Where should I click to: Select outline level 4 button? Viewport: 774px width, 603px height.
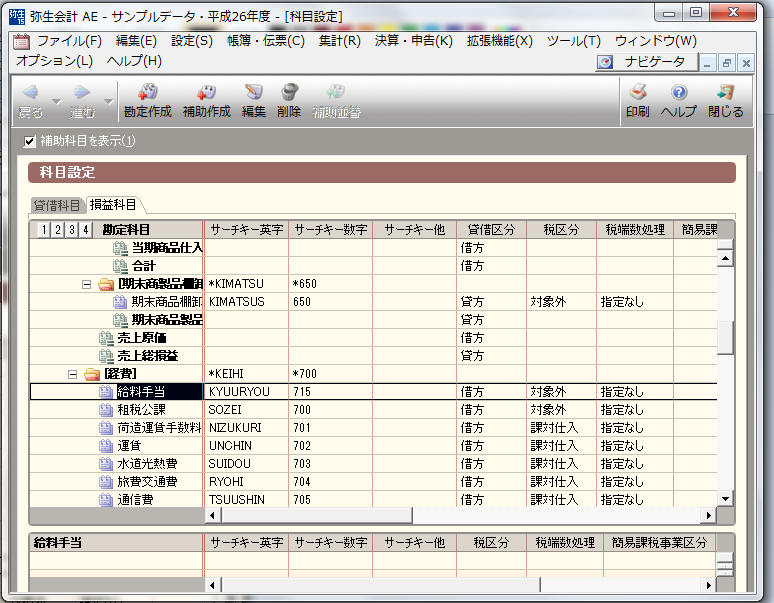pos(85,230)
